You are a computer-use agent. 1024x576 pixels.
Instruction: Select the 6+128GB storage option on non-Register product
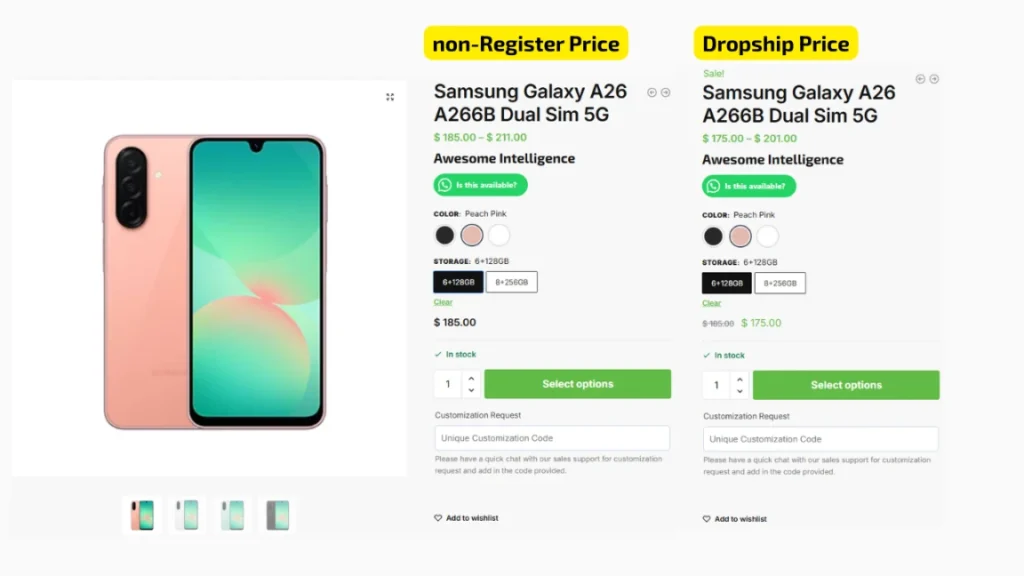[457, 282]
